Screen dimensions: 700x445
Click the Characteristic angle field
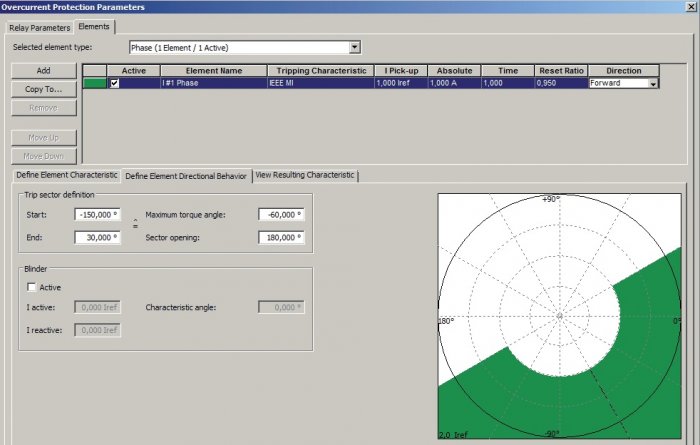[281, 307]
